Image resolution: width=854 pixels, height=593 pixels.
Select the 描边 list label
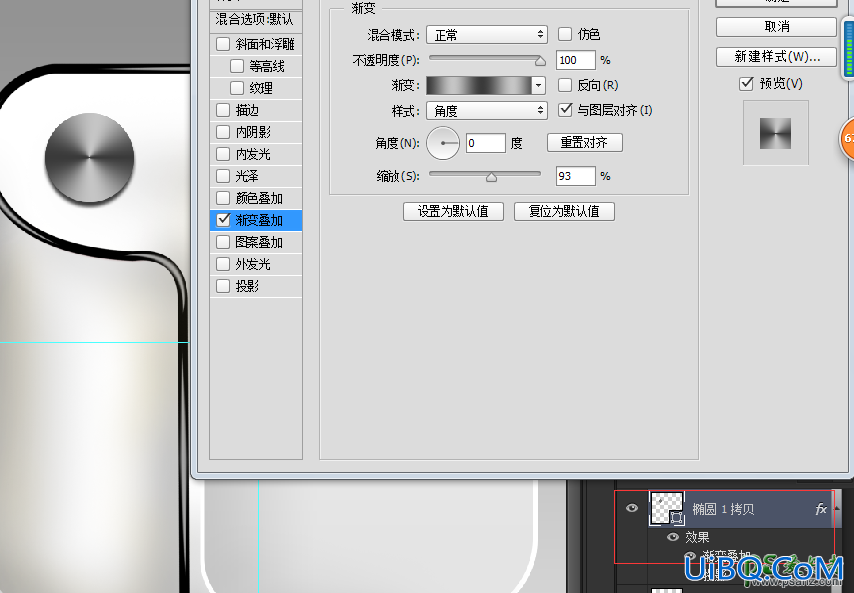point(247,110)
